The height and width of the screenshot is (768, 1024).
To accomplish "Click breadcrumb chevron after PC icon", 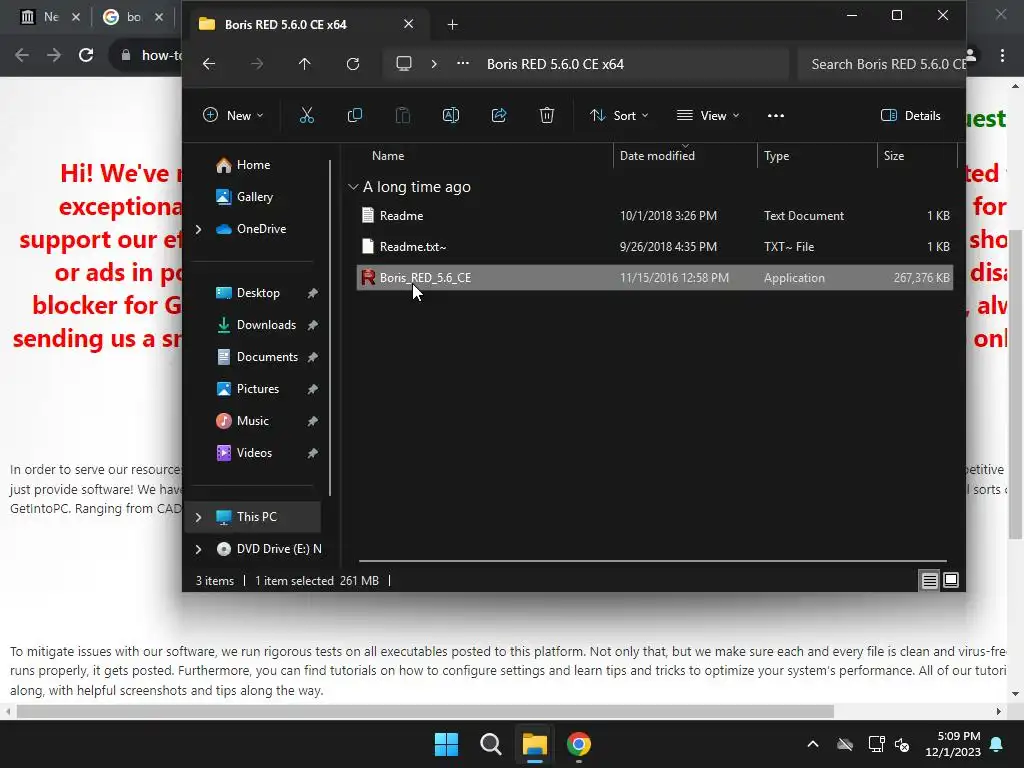I will (x=434, y=64).
